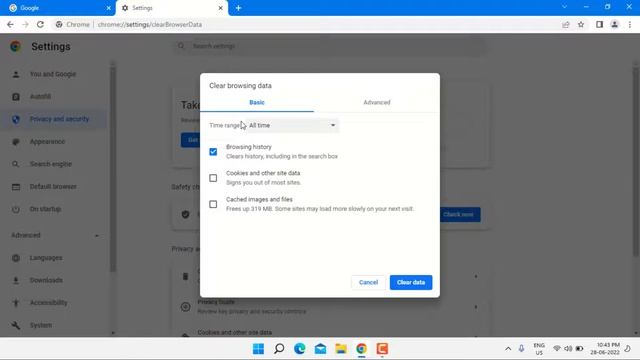Image resolution: width=640 pixels, height=360 pixels.
Task: Reload the current page
Action: click(x=40, y=24)
